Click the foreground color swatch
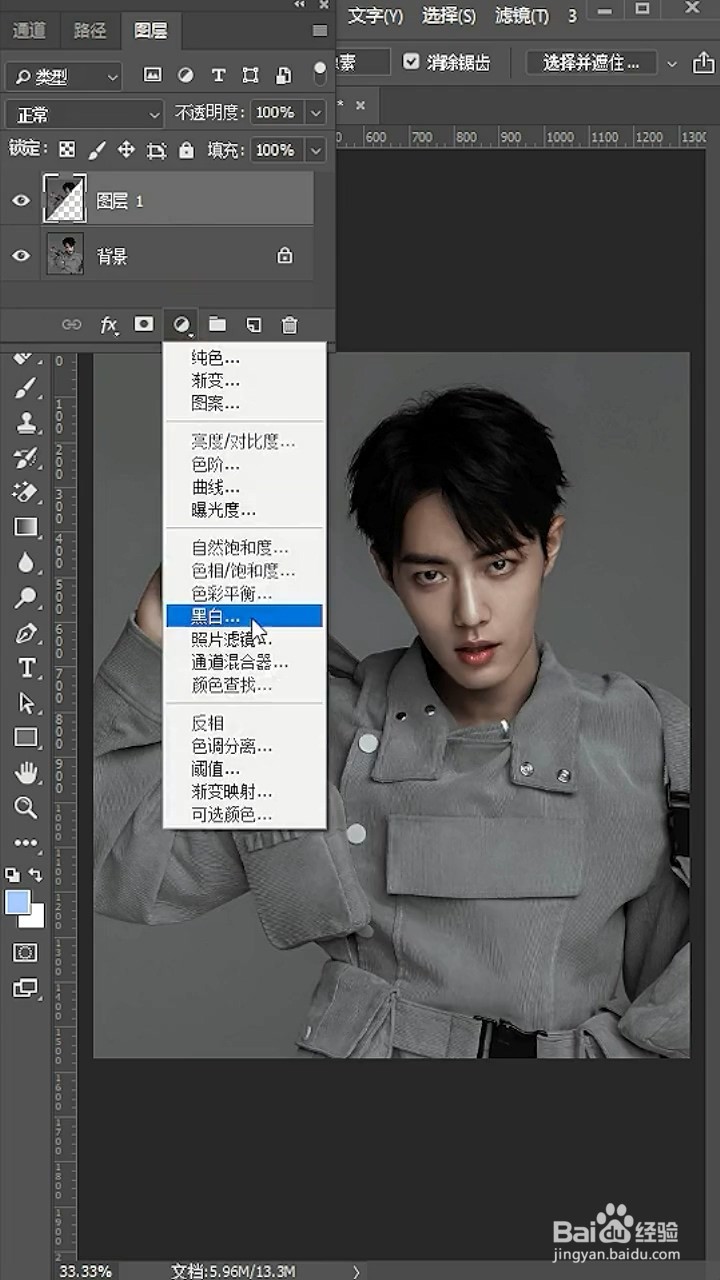This screenshot has height=1280, width=720. (18, 902)
